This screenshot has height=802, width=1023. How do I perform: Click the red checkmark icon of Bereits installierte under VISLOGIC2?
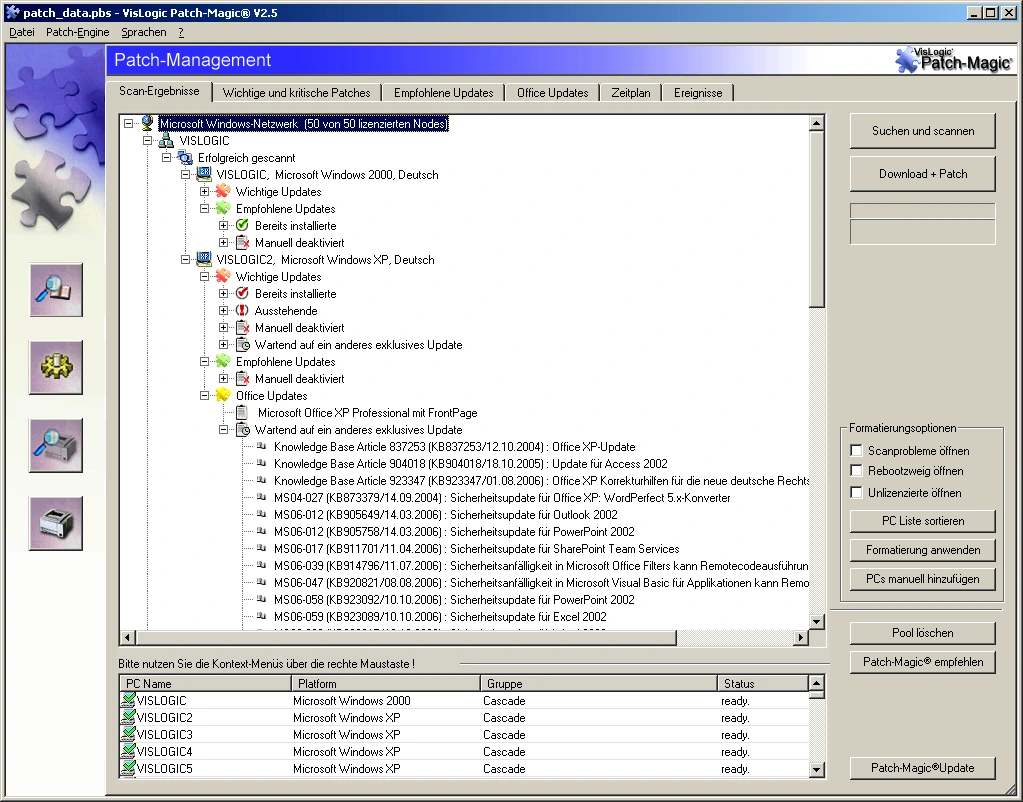pos(242,293)
